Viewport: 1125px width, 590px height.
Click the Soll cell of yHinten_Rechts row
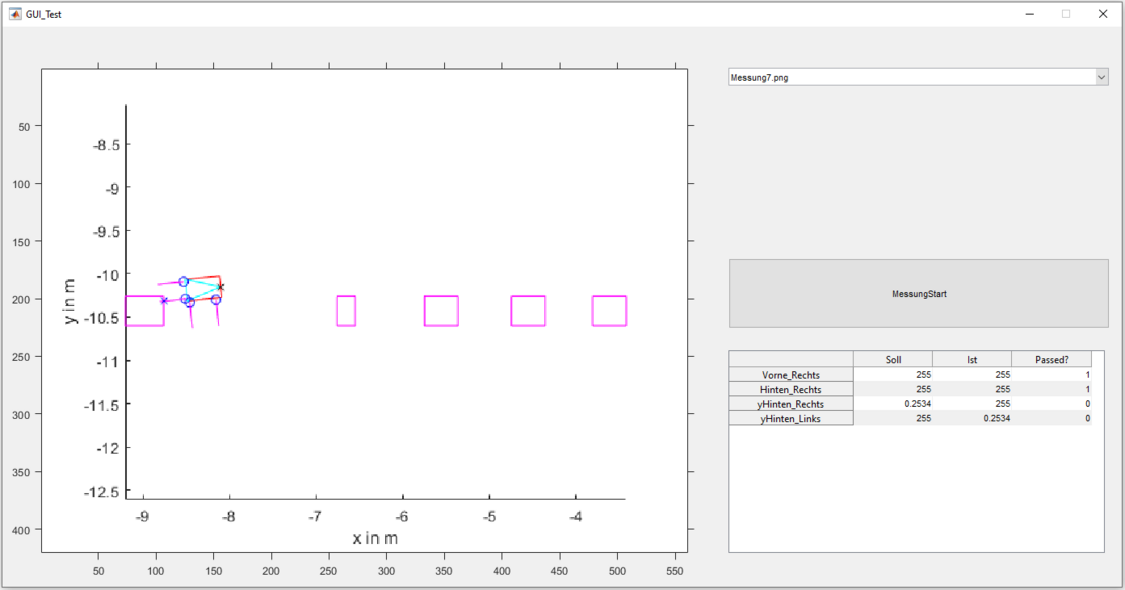click(892, 404)
